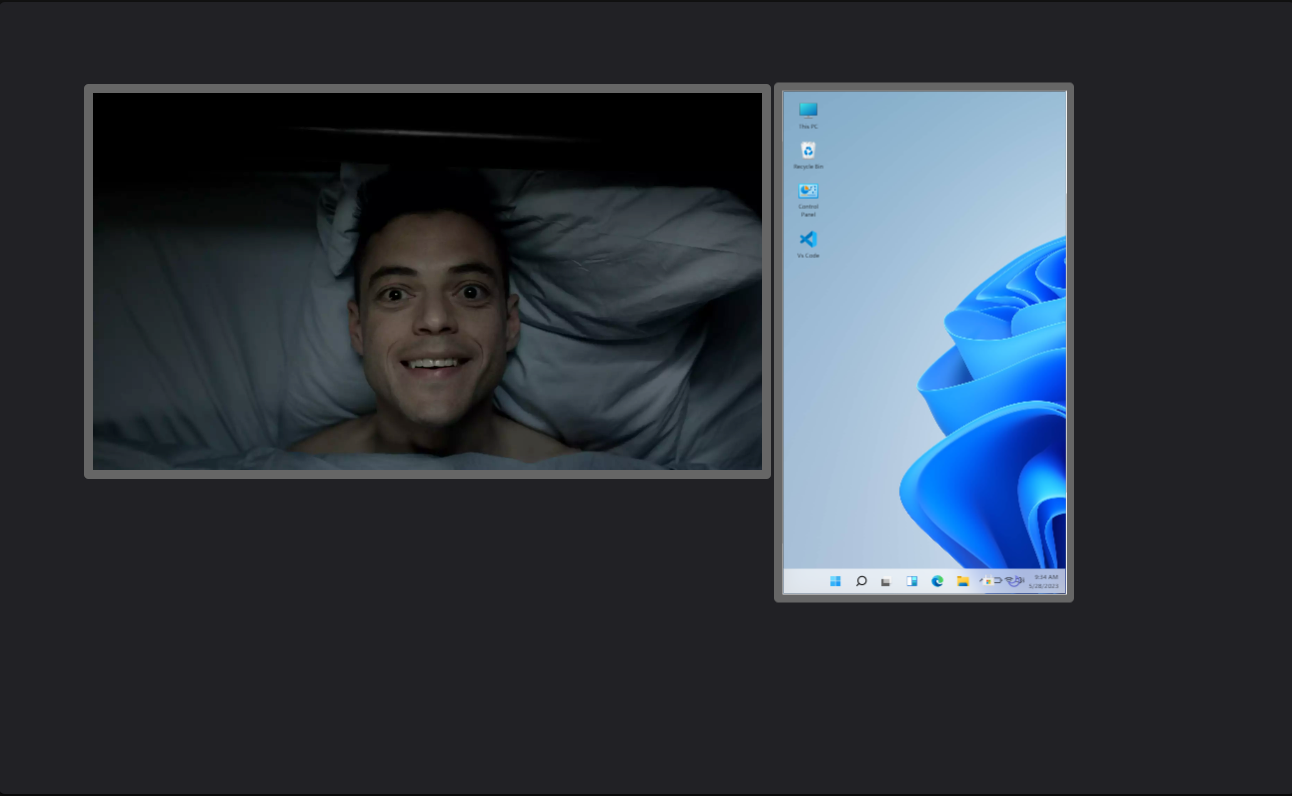Viewport: 1292px width, 796px height.
Task: Select the Control Panel desktop icon
Action: 808,199
